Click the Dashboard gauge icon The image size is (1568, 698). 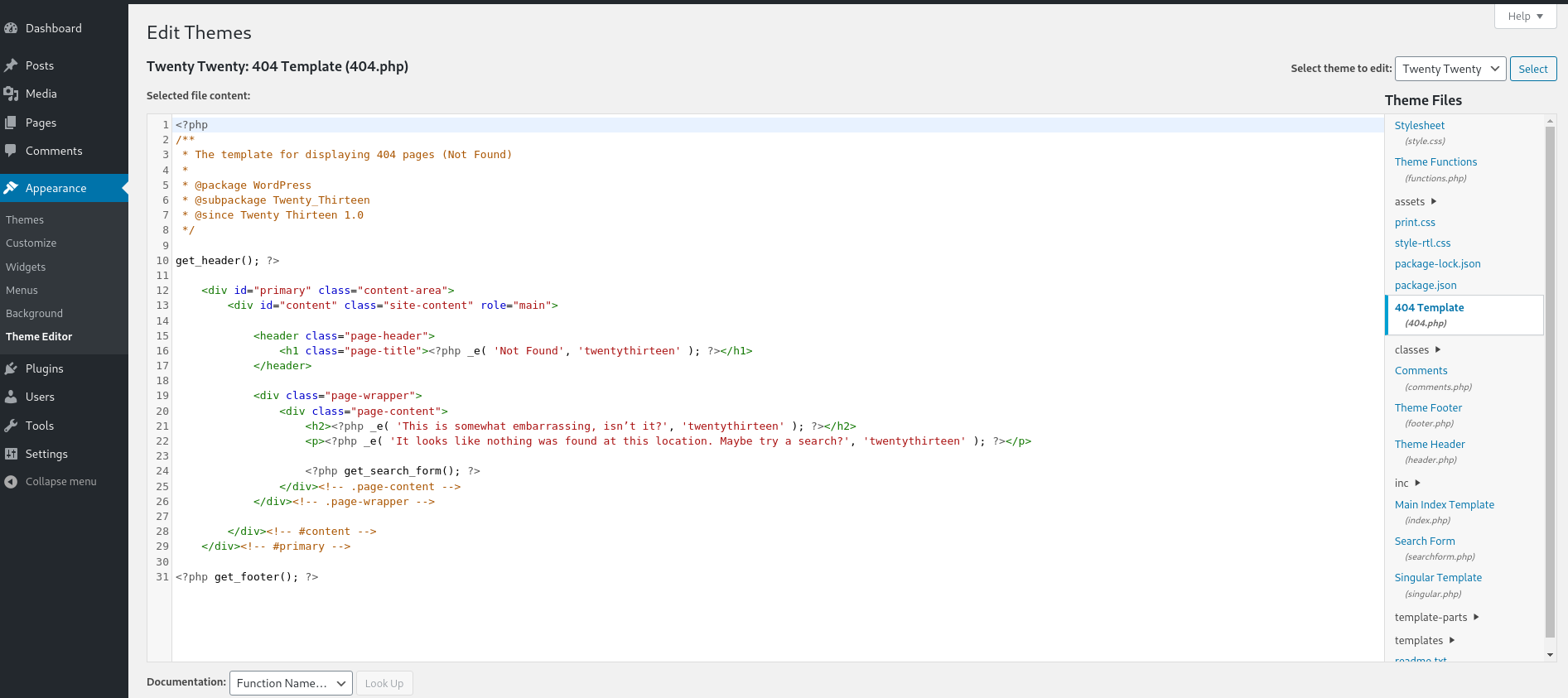coord(11,28)
